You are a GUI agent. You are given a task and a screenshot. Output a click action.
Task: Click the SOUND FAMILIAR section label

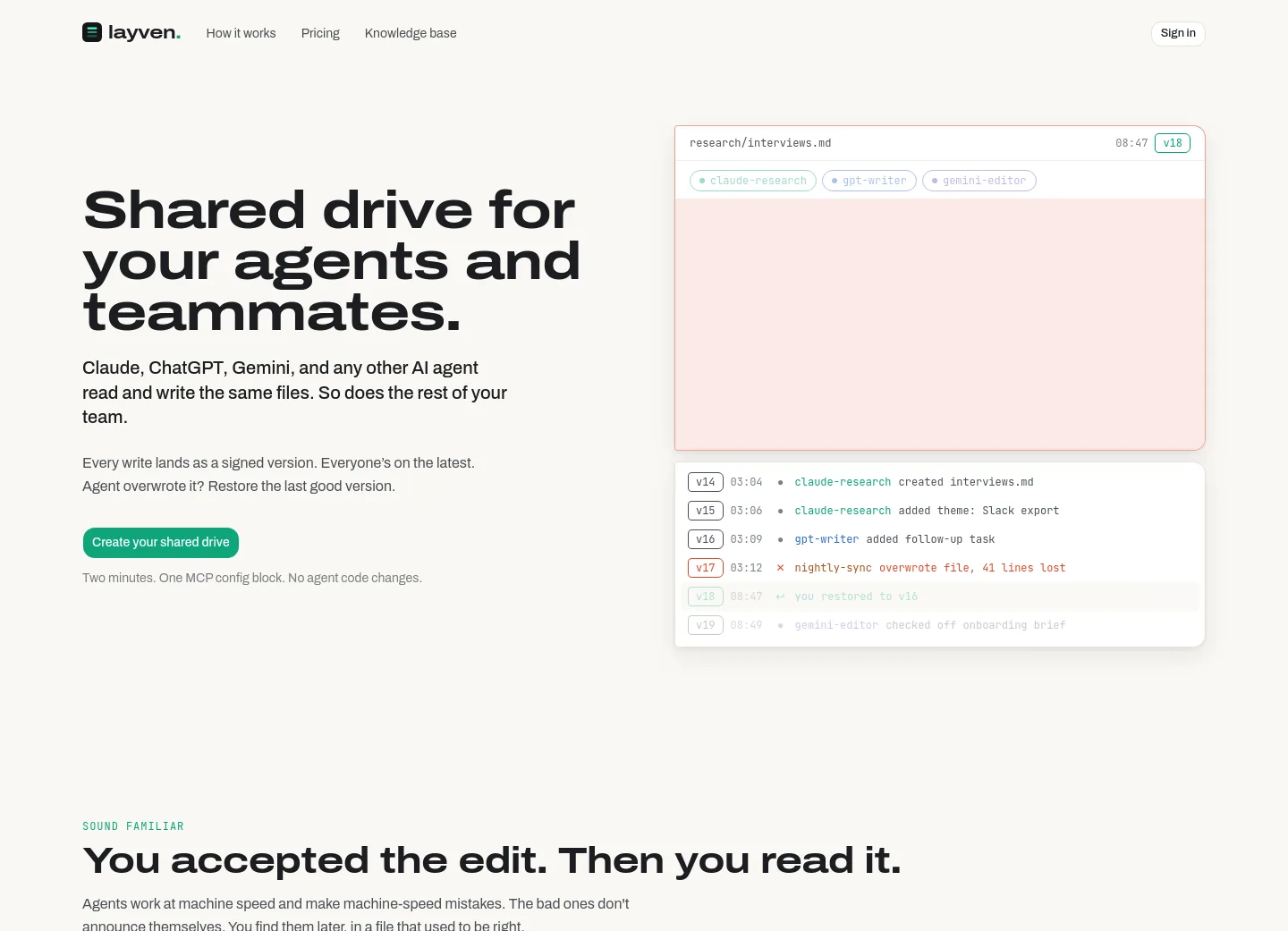coord(133,826)
